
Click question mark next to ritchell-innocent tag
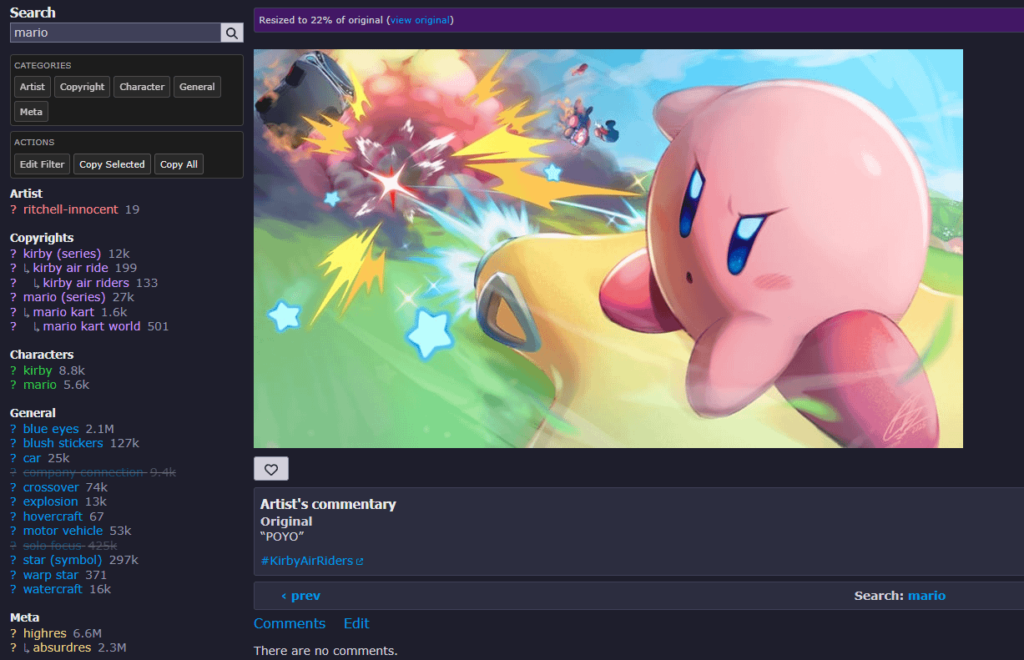coord(14,210)
